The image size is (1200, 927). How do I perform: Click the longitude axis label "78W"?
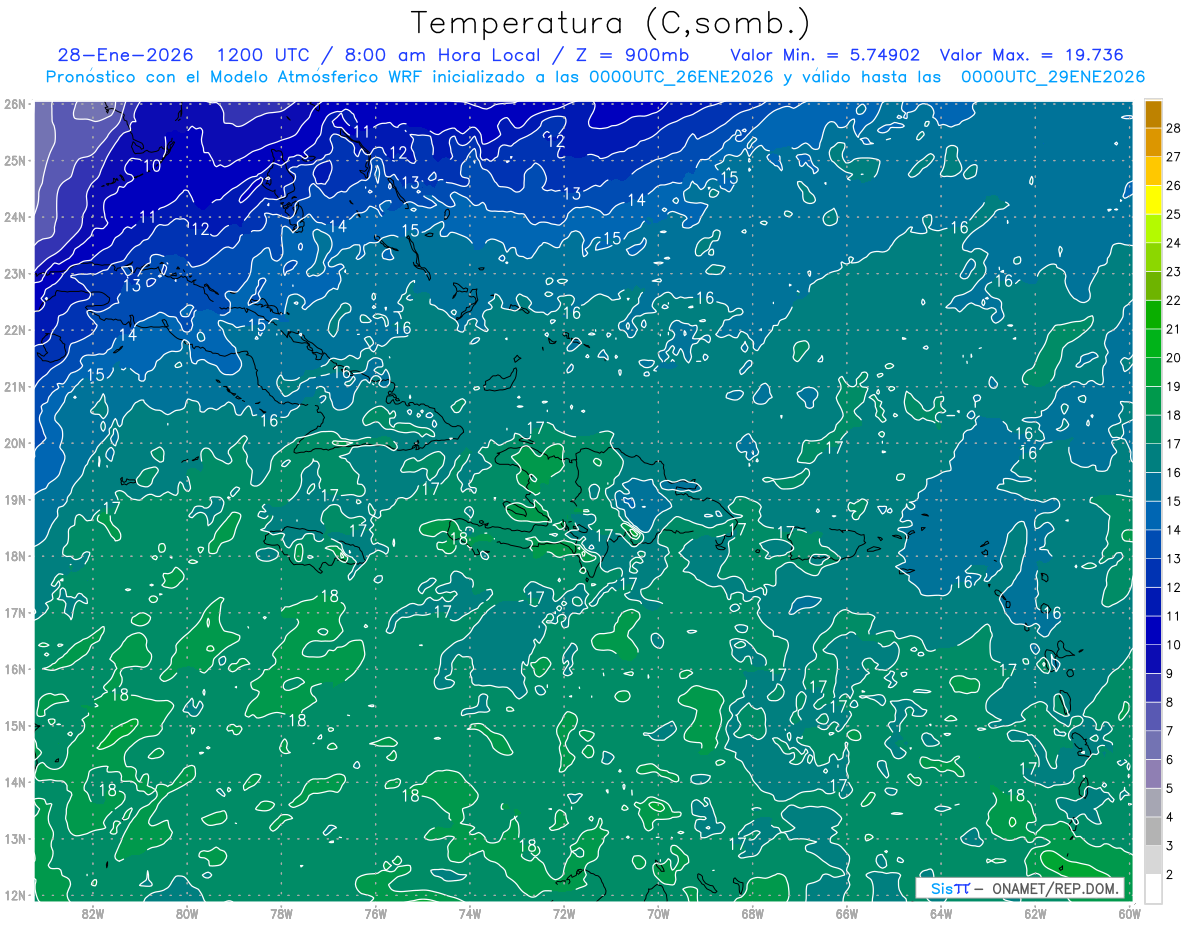(x=281, y=913)
